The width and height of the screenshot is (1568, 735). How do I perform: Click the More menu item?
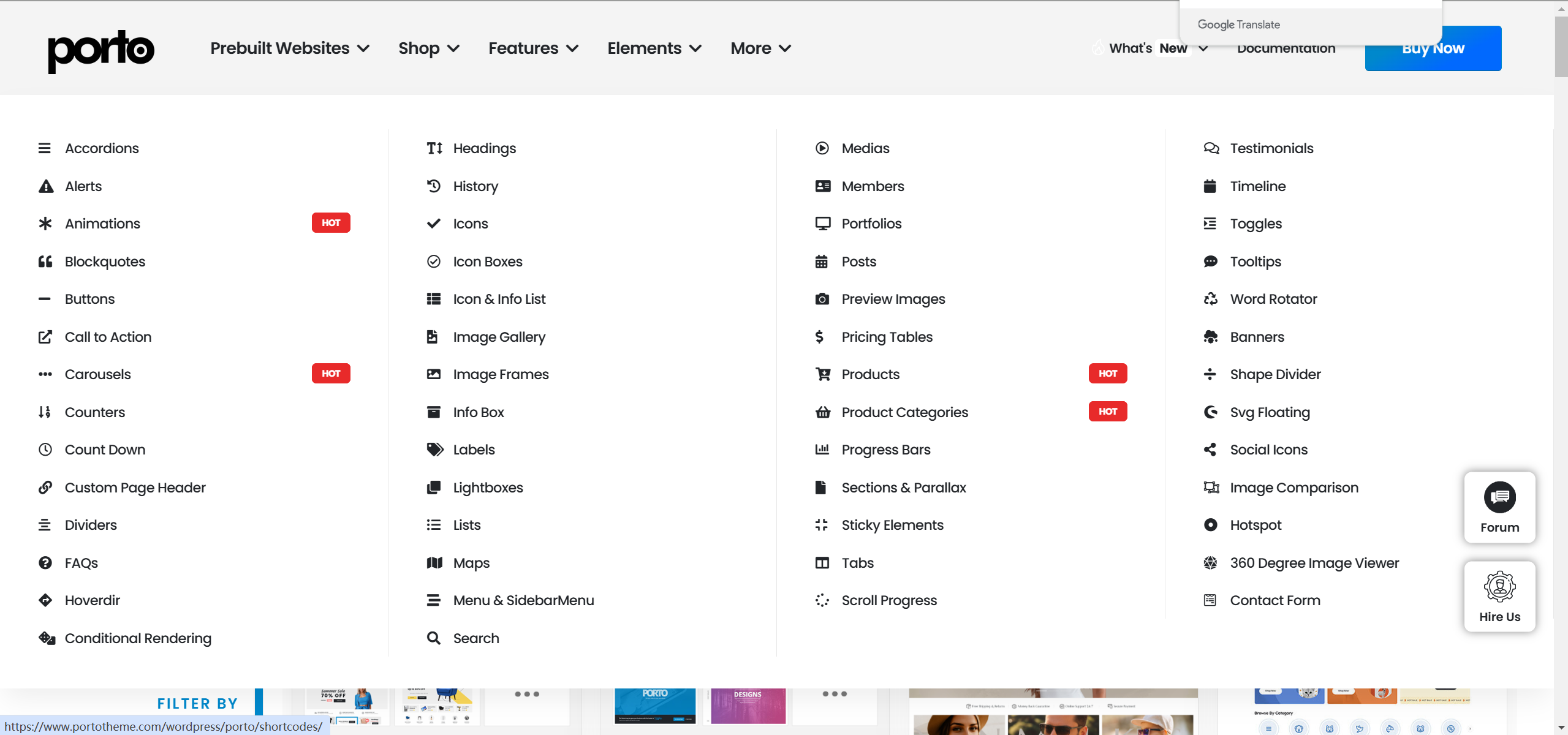[x=760, y=48]
